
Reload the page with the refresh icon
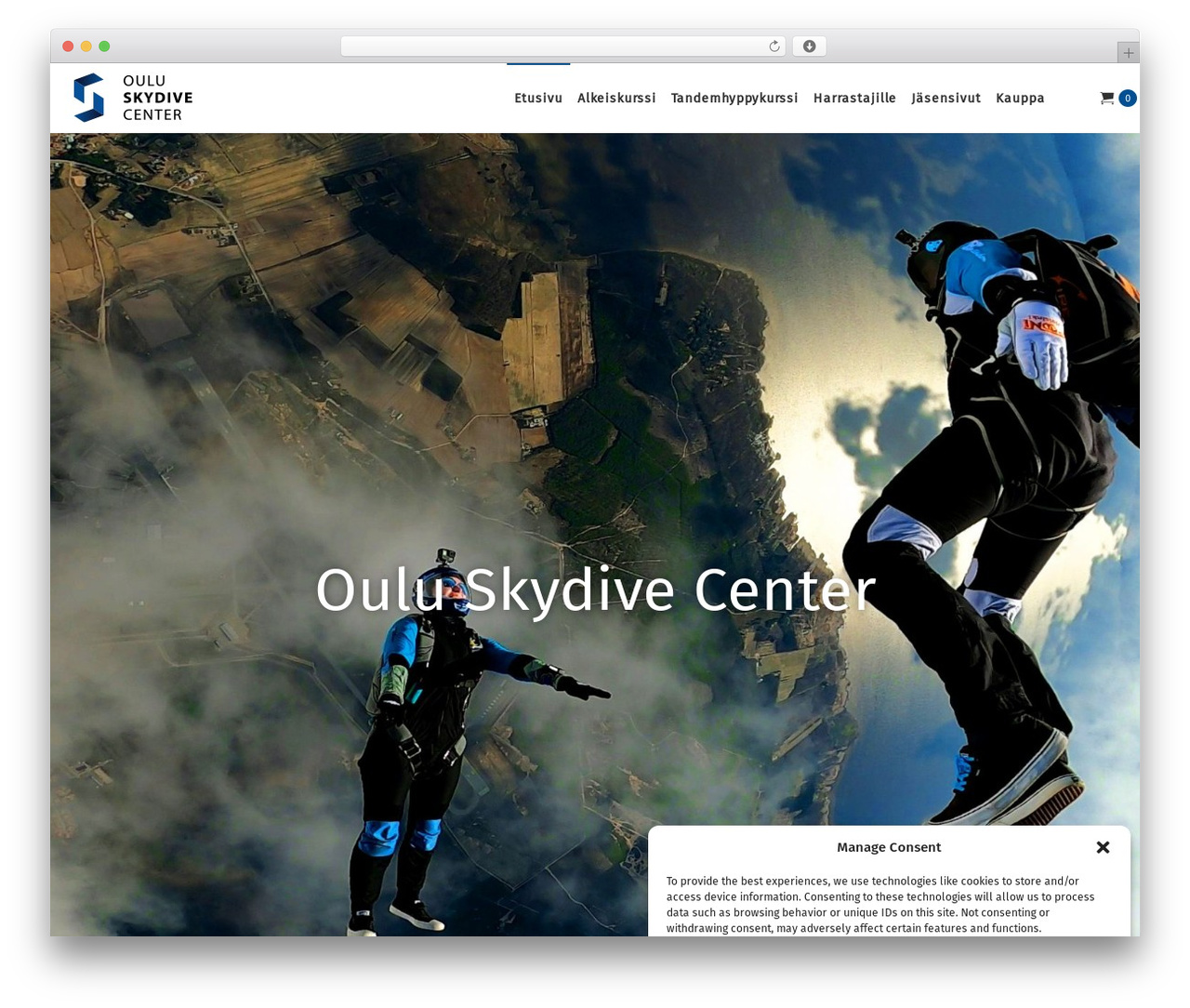[774, 46]
